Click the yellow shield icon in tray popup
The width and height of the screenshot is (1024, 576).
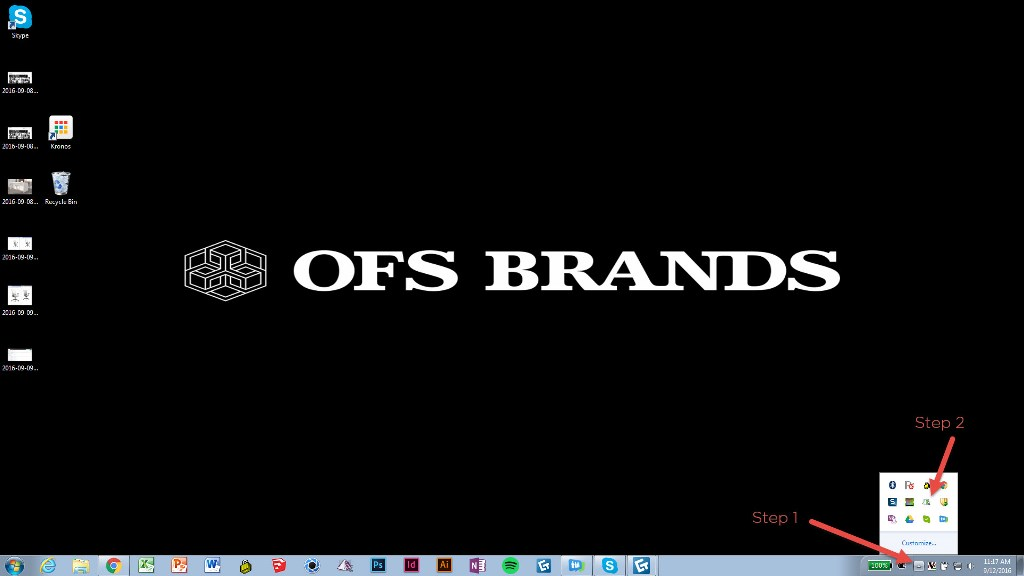click(x=944, y=502)
